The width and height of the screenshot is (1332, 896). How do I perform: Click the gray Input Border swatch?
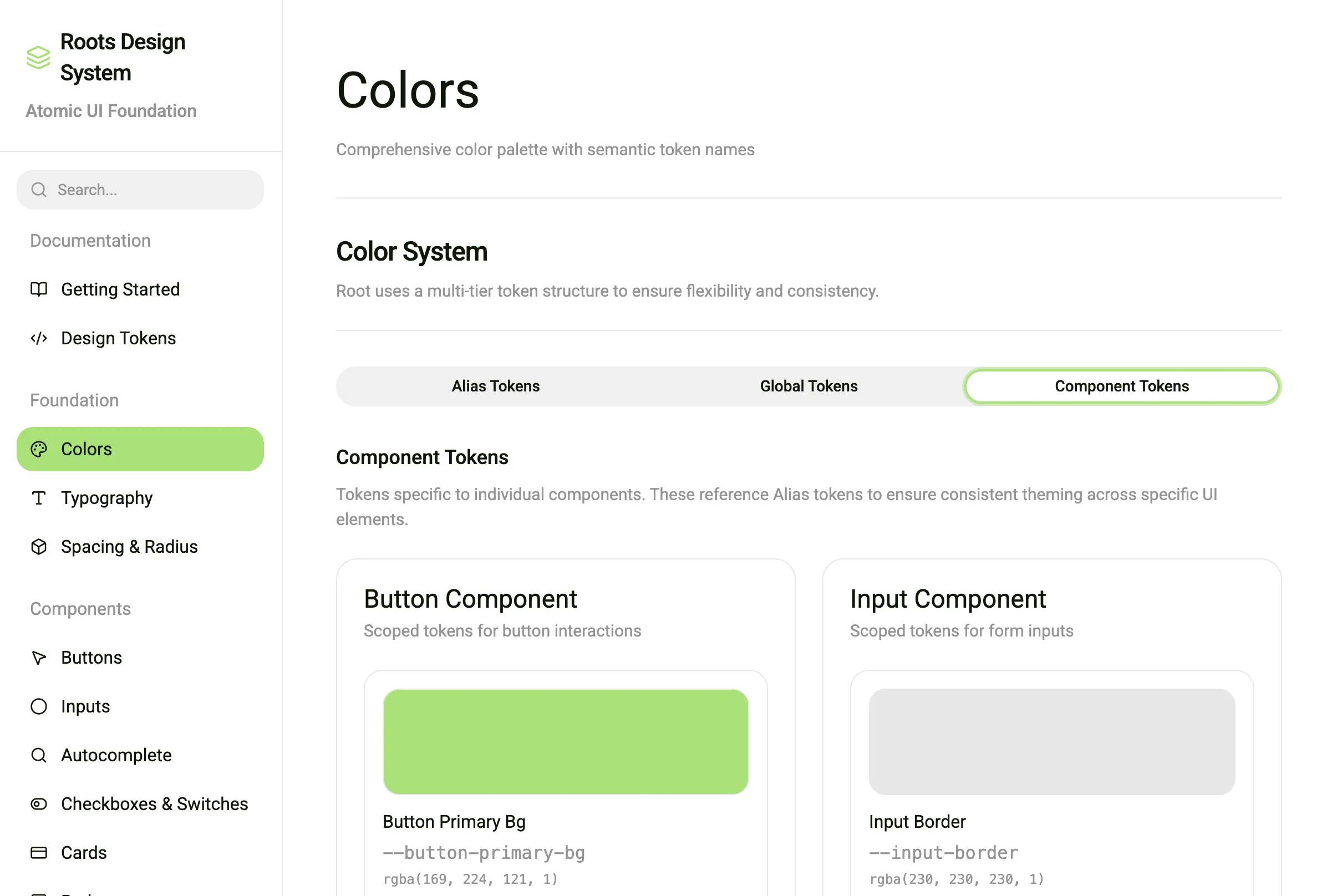1051,742
